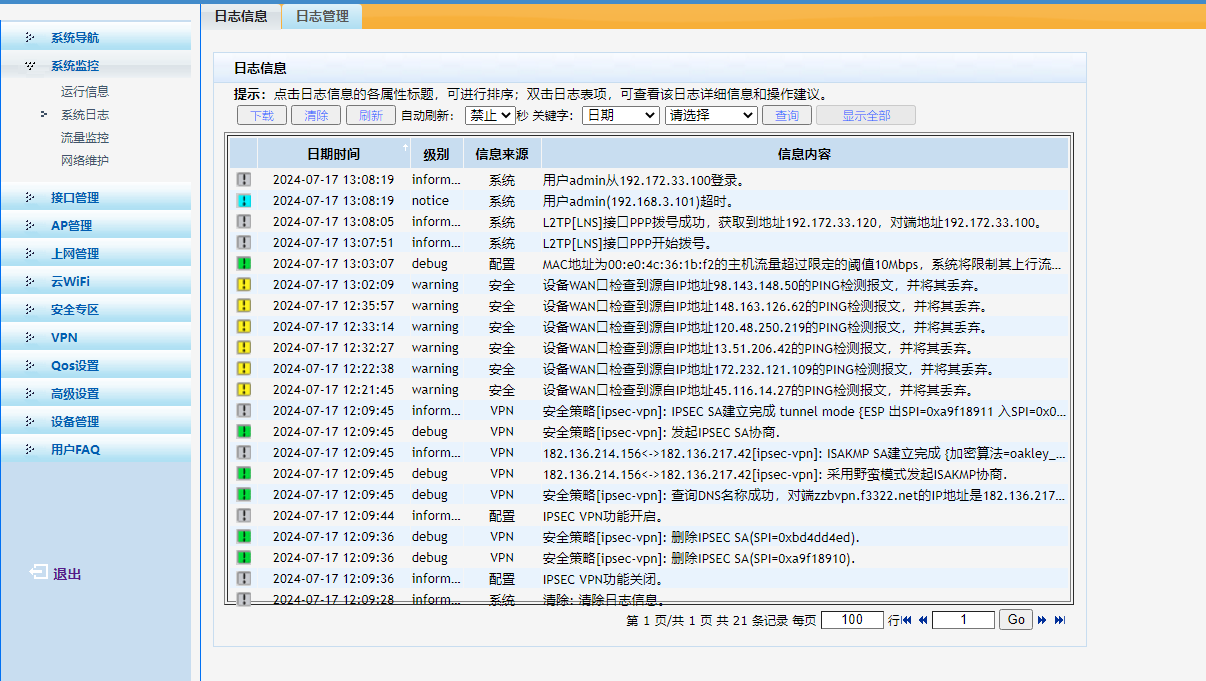Click info icon of IPSEC VPN功能关闭 row
This screenshot has width=1206, height=681.
(x=244, y=579)
